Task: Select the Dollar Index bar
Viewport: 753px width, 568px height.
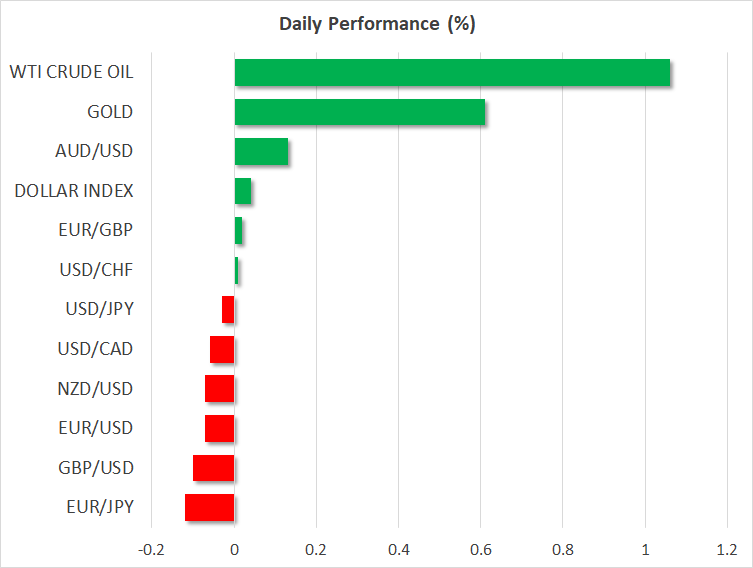Action: coord(243,191)
